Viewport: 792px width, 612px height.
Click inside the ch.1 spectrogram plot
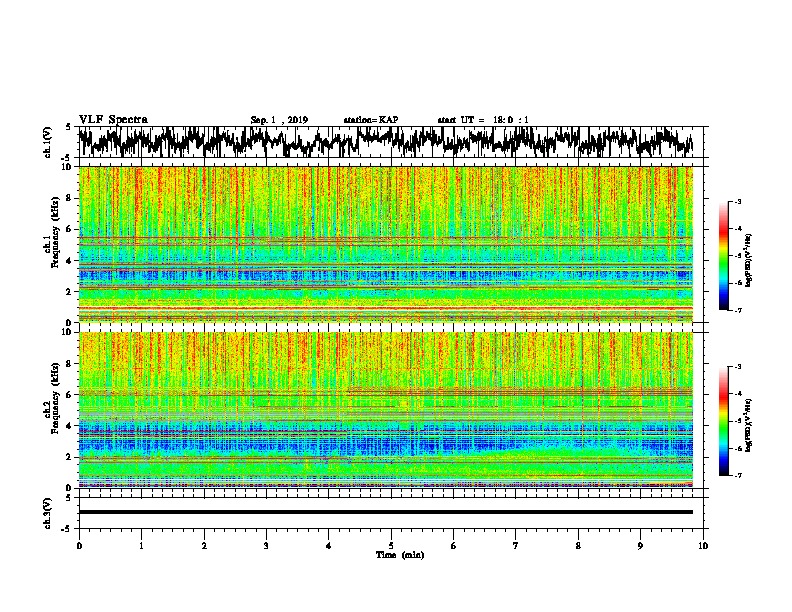click(385, 244)
